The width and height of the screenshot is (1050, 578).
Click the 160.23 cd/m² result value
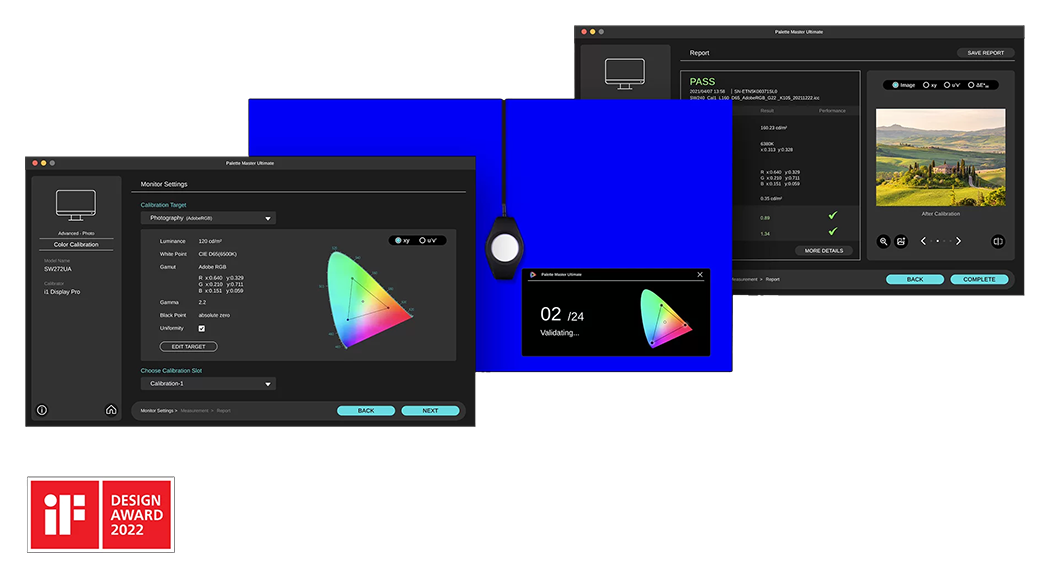pyautogui.click(x=773, y=128)
